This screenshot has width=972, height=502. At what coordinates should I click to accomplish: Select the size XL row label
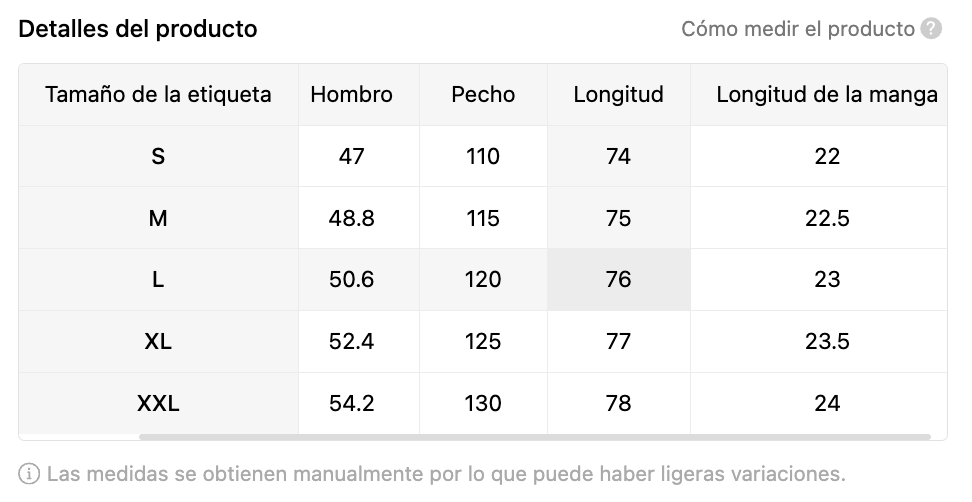(x=158, y=342)
